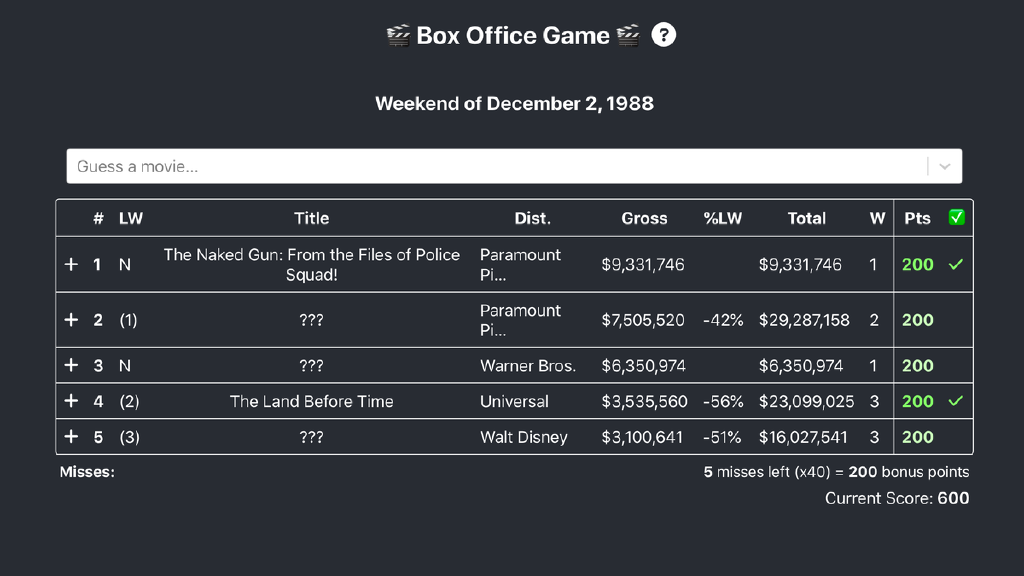Toggle the green checkbox in table header

pyautogui.click(x=957, y=218)
